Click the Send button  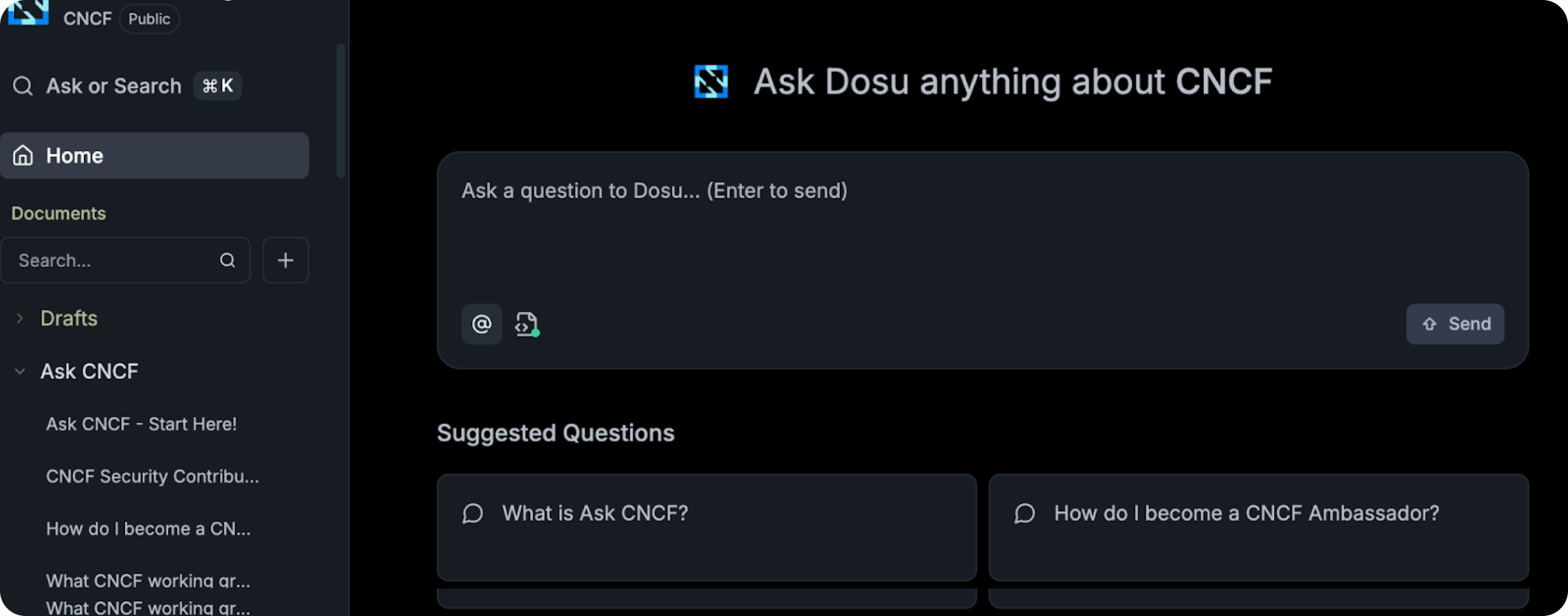(x=1454, y=324)
